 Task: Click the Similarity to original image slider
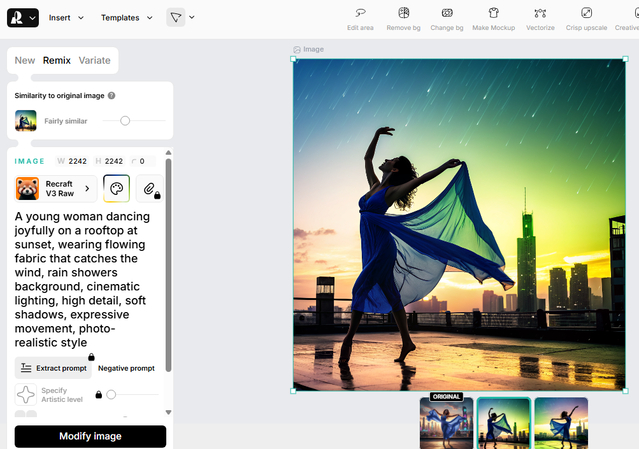(125, 121)
